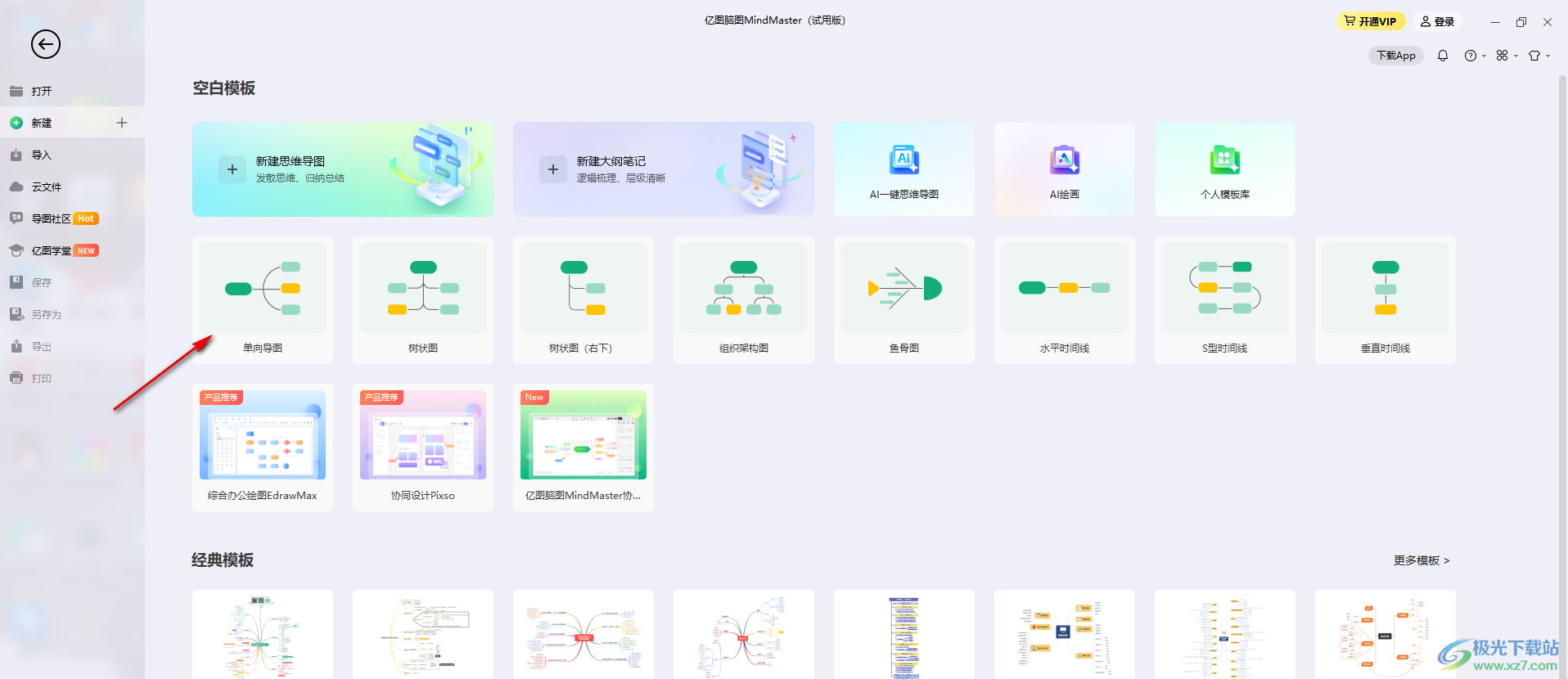Viewport: 1568px width, 679px height.
Task: Click the 保存 save item
Action: [x=72, y=282]
